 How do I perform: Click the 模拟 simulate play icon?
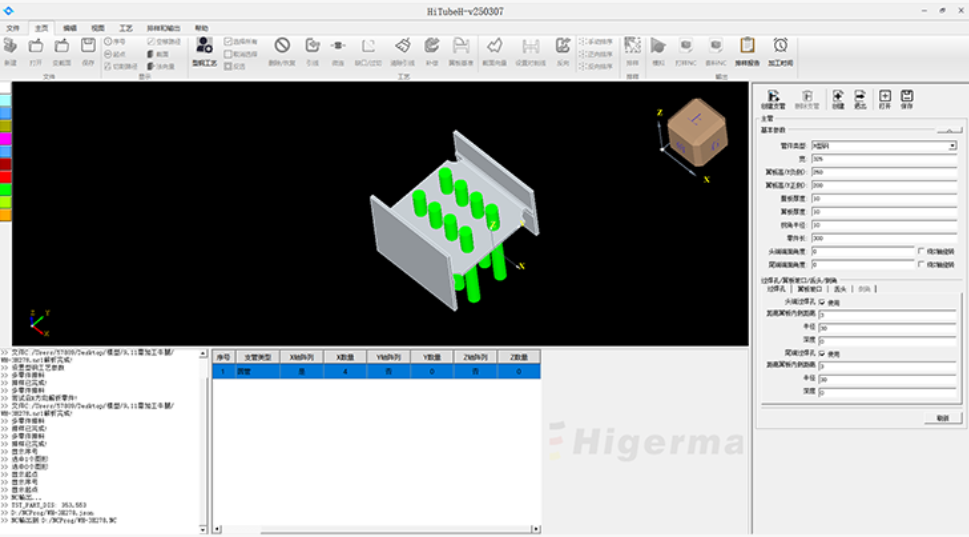[x=658, y=49]
